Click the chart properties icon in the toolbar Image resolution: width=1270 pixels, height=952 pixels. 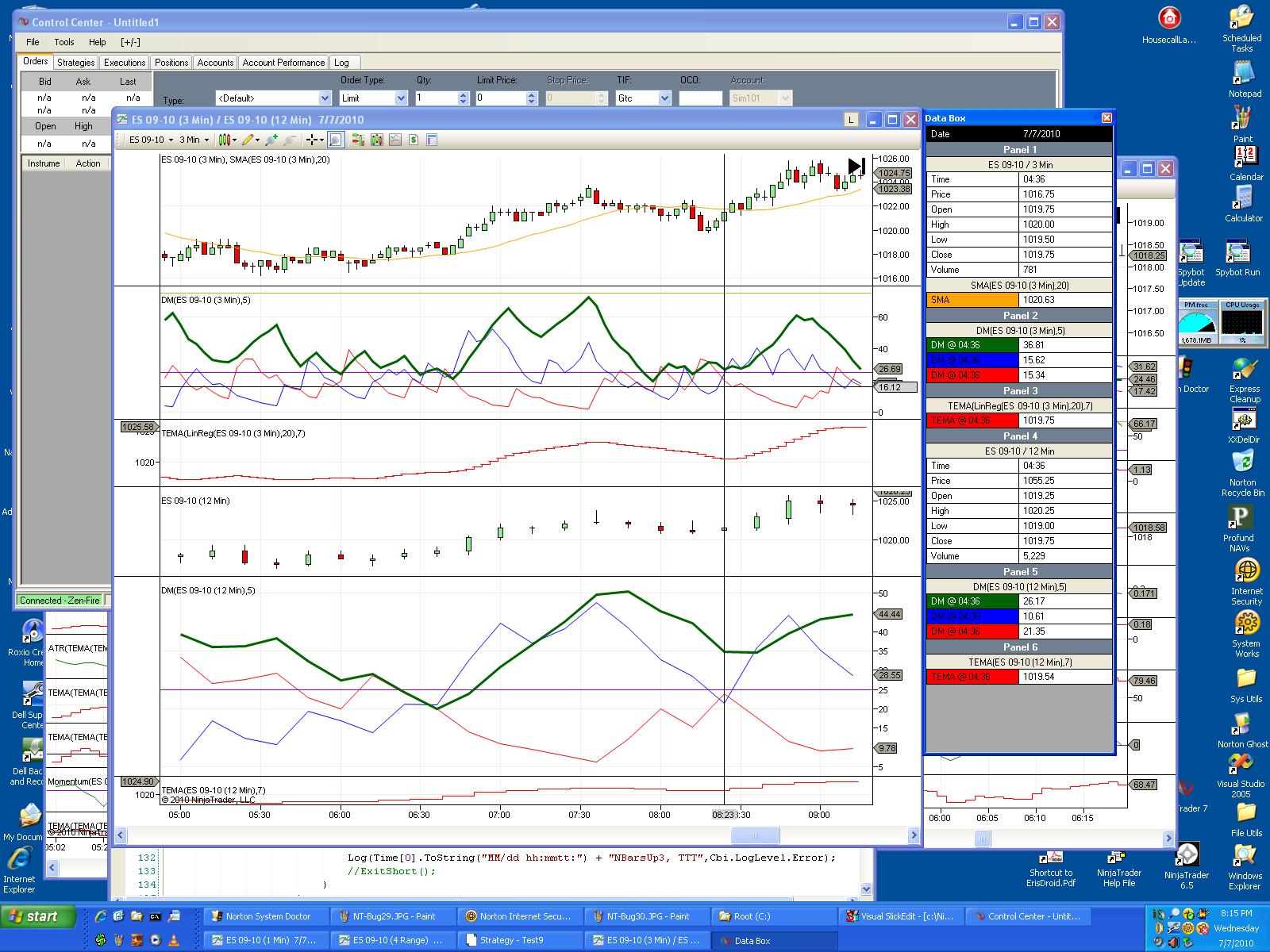click(432, 140)
